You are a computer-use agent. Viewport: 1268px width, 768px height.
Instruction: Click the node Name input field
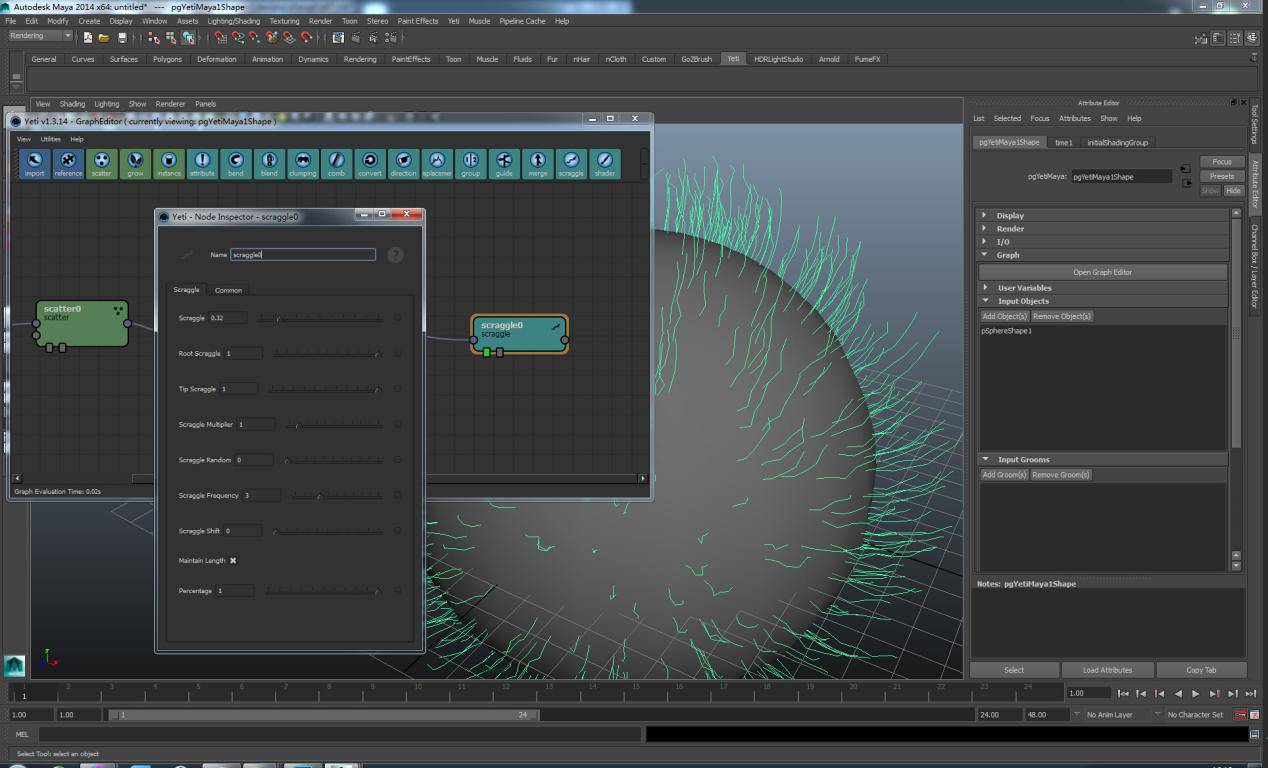coord(303,255)
